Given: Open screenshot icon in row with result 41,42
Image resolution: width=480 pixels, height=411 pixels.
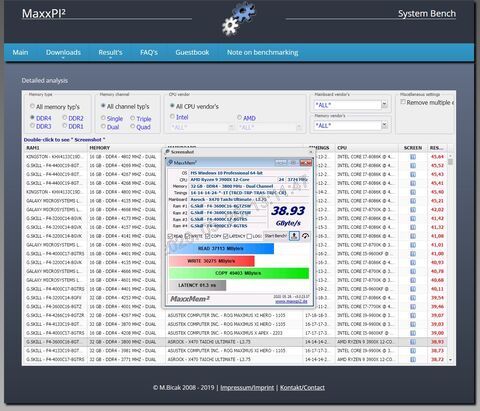Looking at the screenshot, I should click(x=413, y=219).
